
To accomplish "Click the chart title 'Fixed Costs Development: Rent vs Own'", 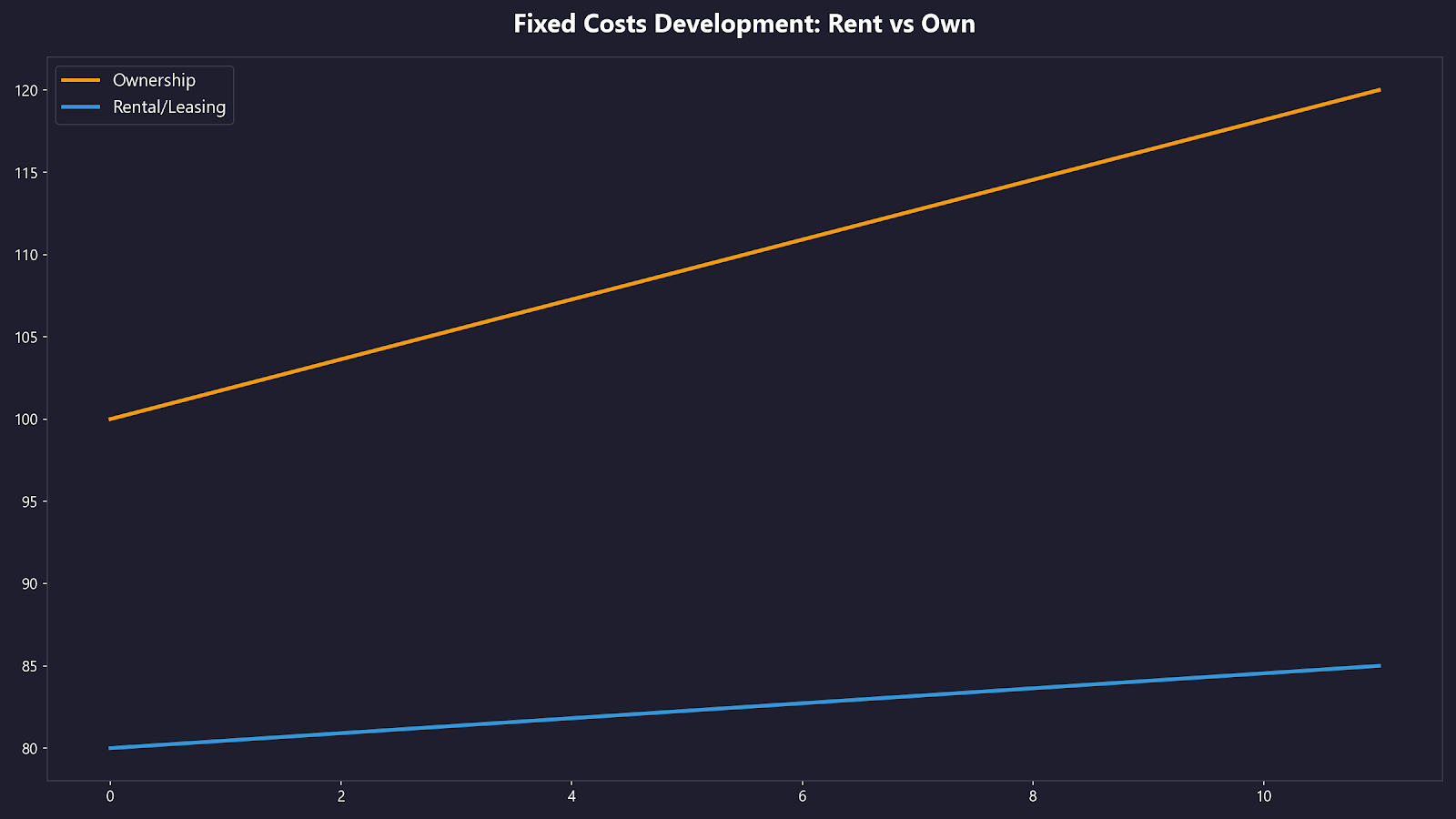I will point(743,24).
